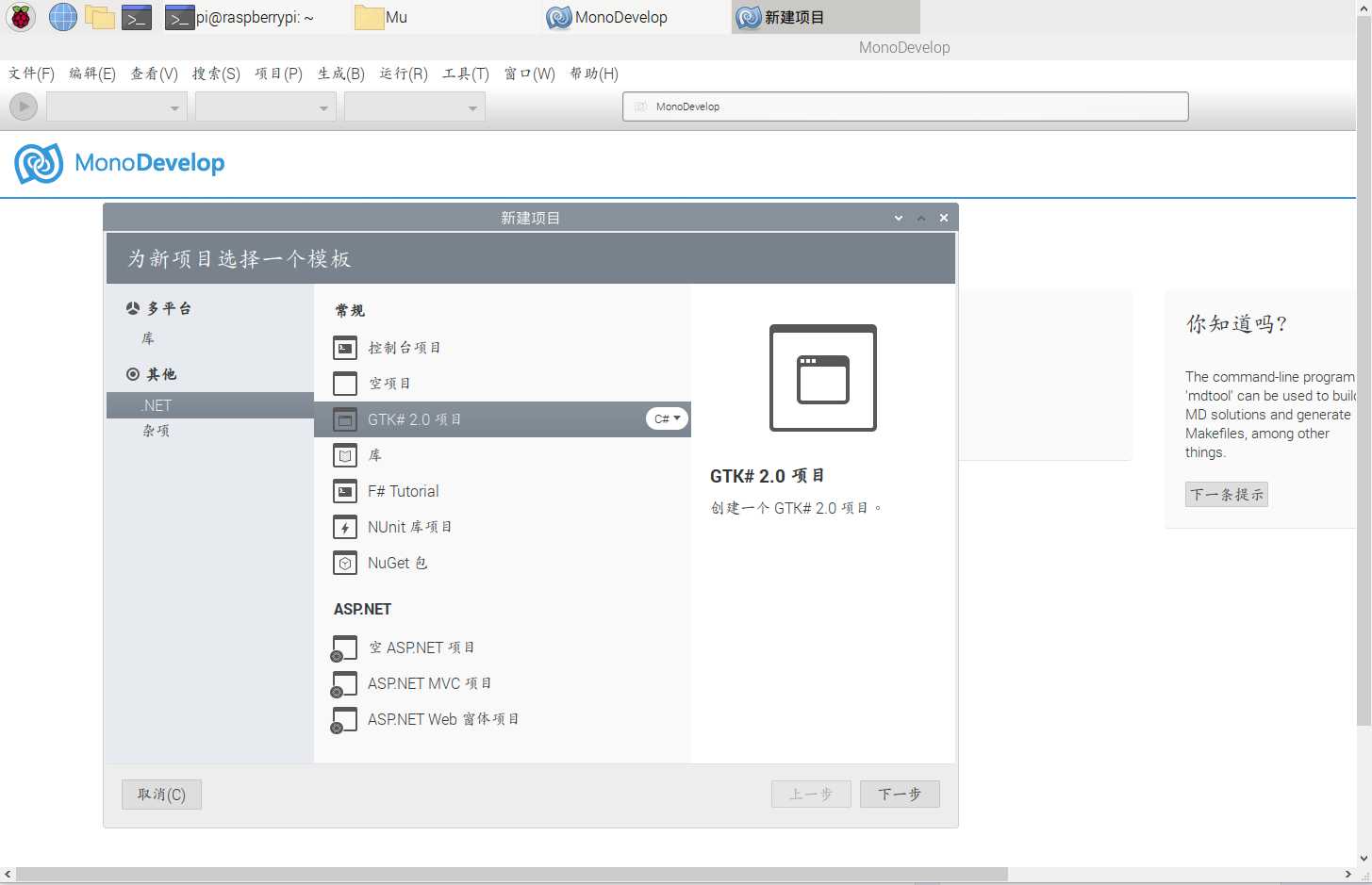Open the second toolbar combo box

(266, 107)
